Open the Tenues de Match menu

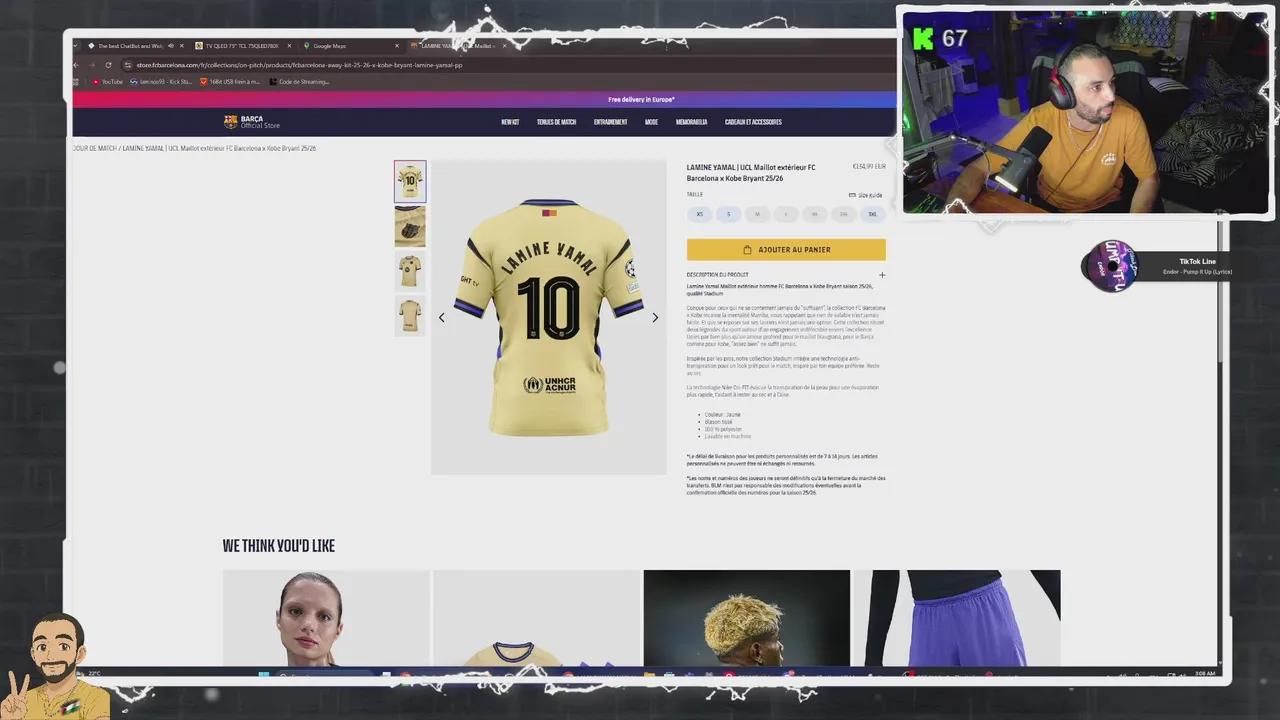point(556,122)
